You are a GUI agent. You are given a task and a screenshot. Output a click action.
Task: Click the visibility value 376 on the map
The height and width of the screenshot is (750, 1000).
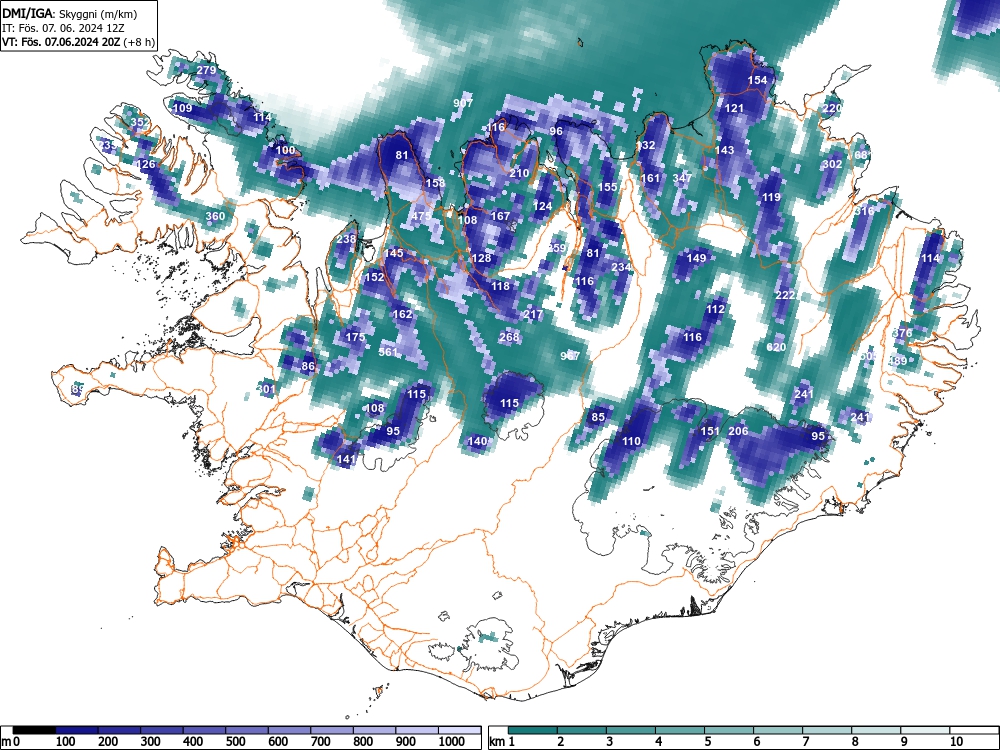[x=902, y=333]
